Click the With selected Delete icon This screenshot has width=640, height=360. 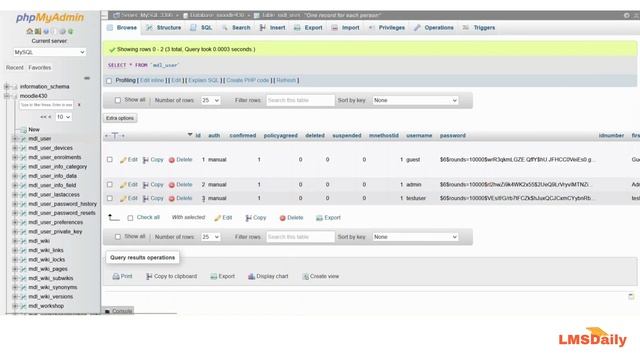point(282,218)
